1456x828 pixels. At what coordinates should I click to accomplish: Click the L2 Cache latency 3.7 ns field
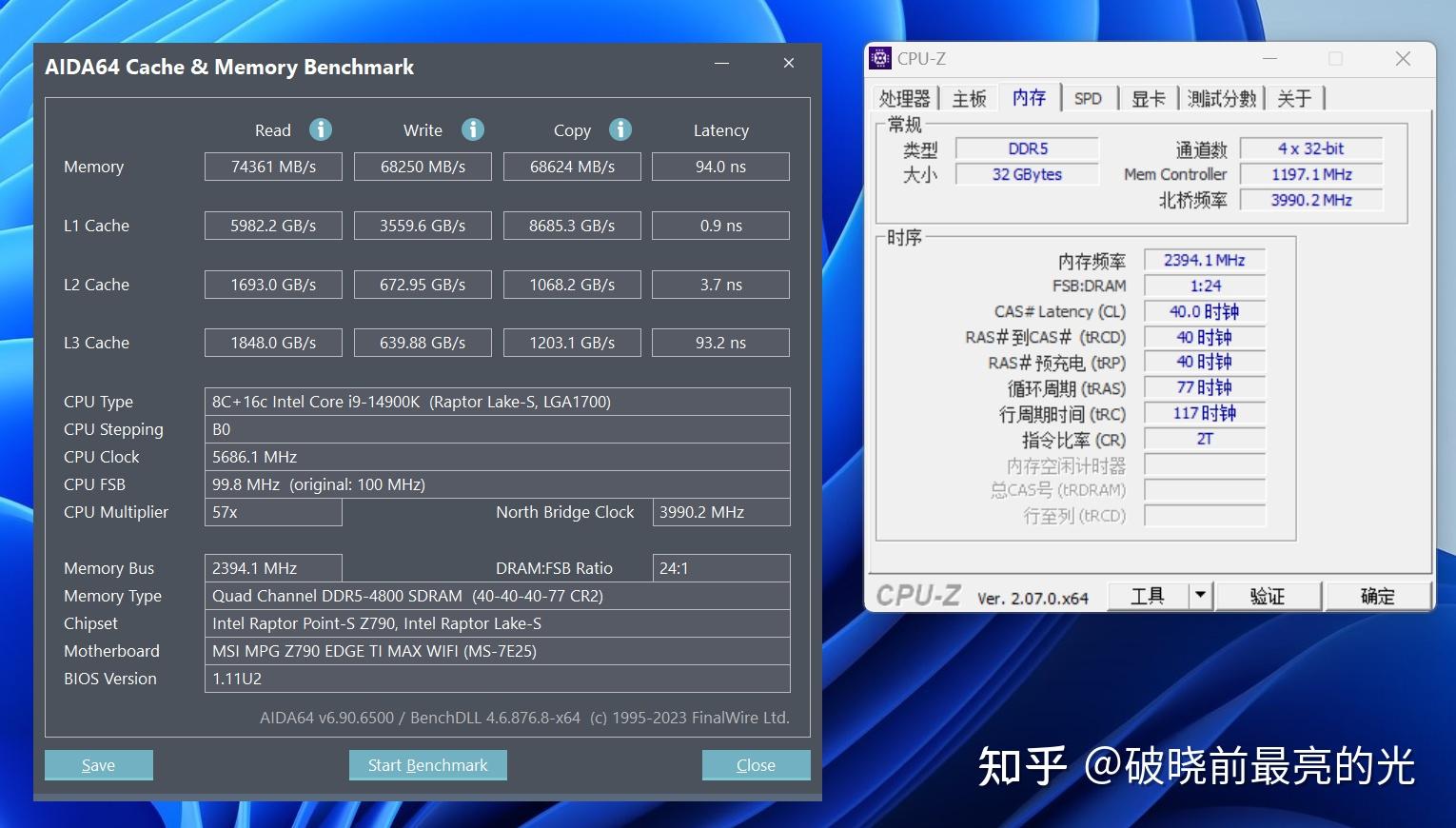coord(720,285)
